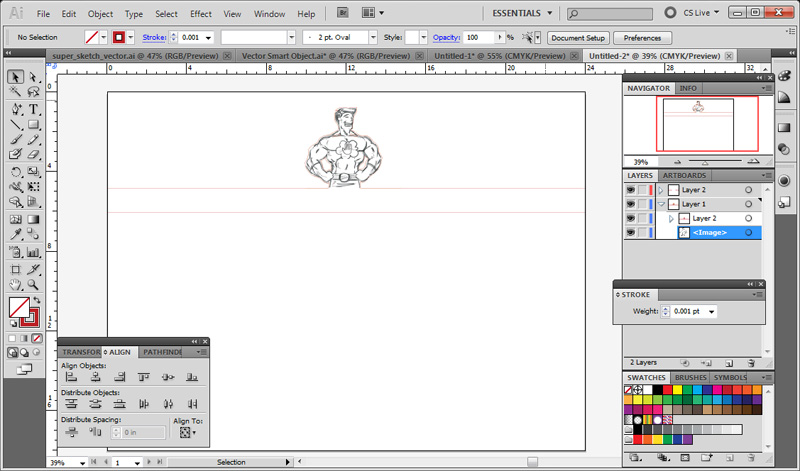The height and width of the screenshot is (471, 800).
Task: Select the Eyedropper tool
Action: point(16,234)
